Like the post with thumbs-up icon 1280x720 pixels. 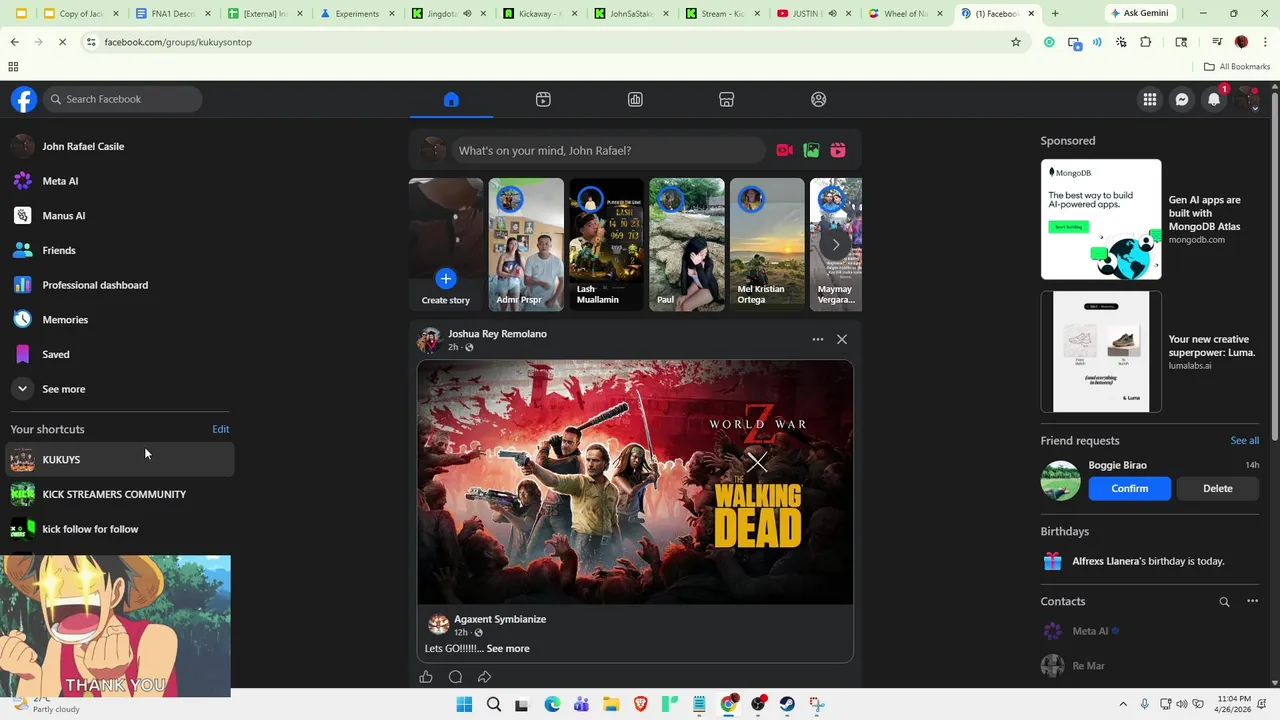(x=426, y=677)
